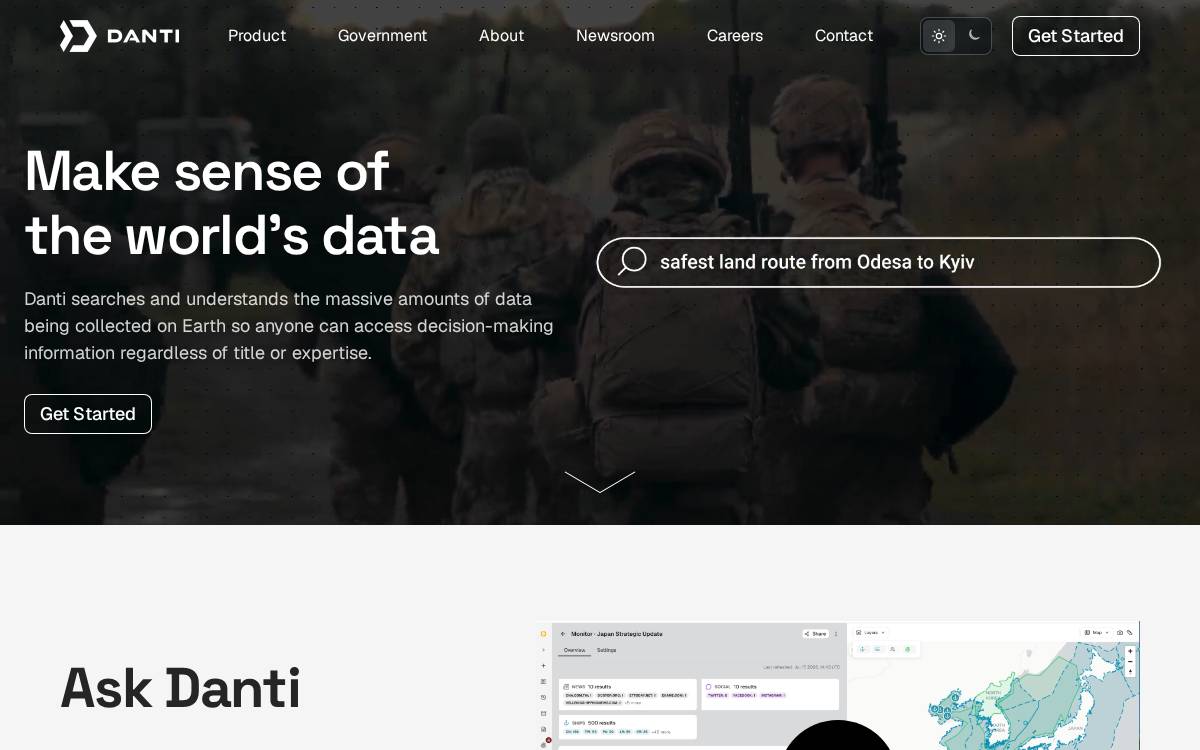Screen dimensions: 1200x750
Task: Open the Contact page
Action: (844, 36)
